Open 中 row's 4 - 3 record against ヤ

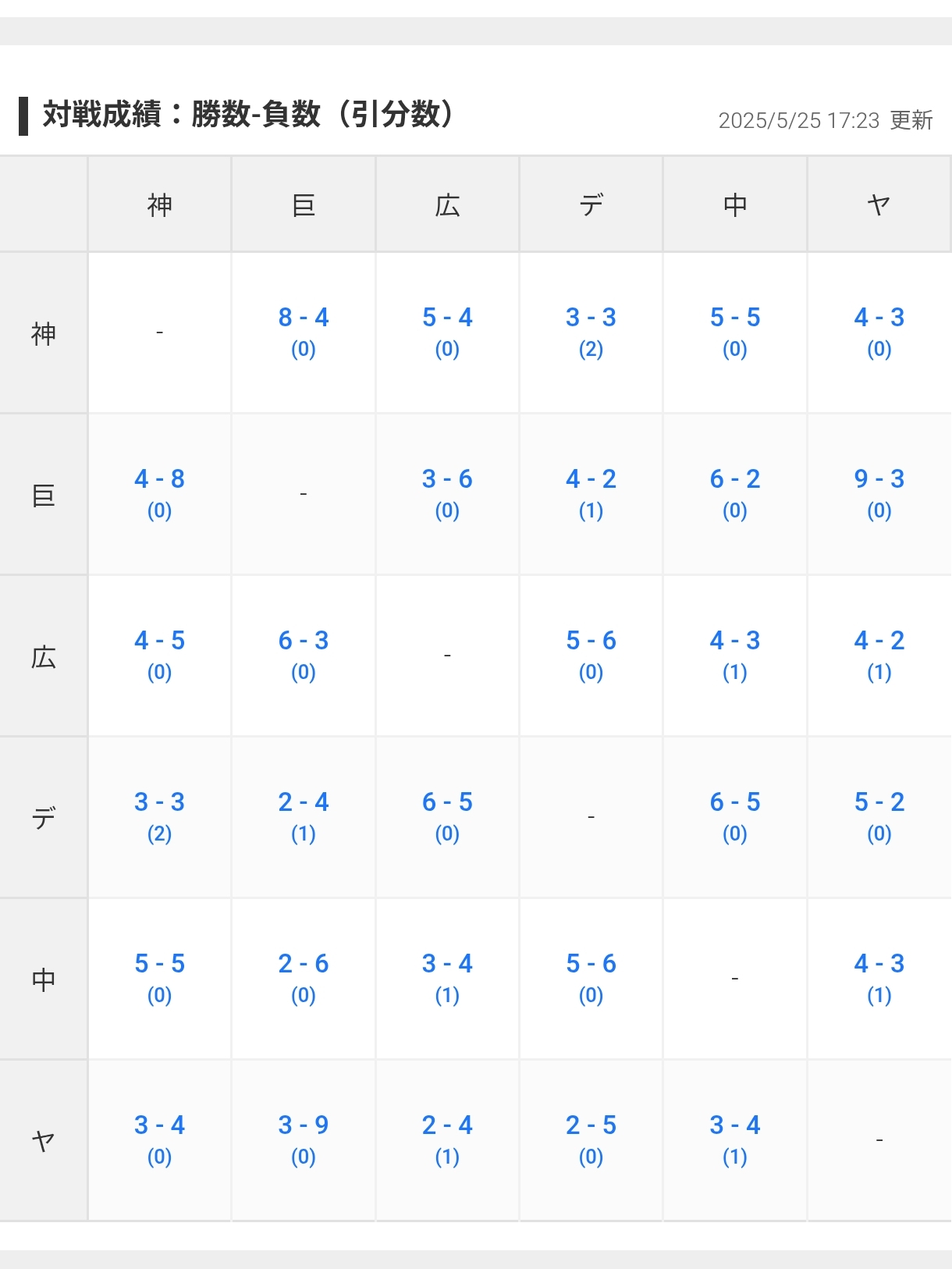coord(879,964)
